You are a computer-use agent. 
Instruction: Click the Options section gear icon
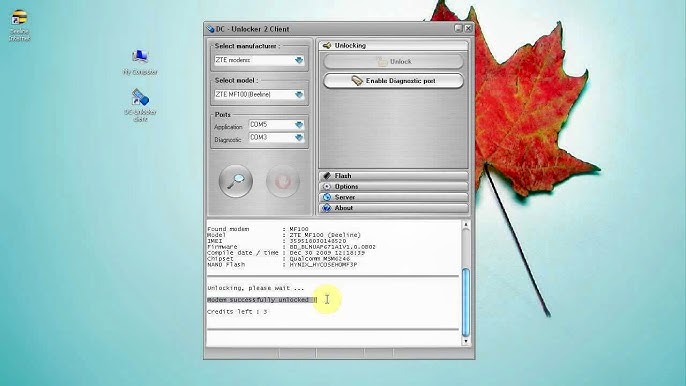[326, 186]
